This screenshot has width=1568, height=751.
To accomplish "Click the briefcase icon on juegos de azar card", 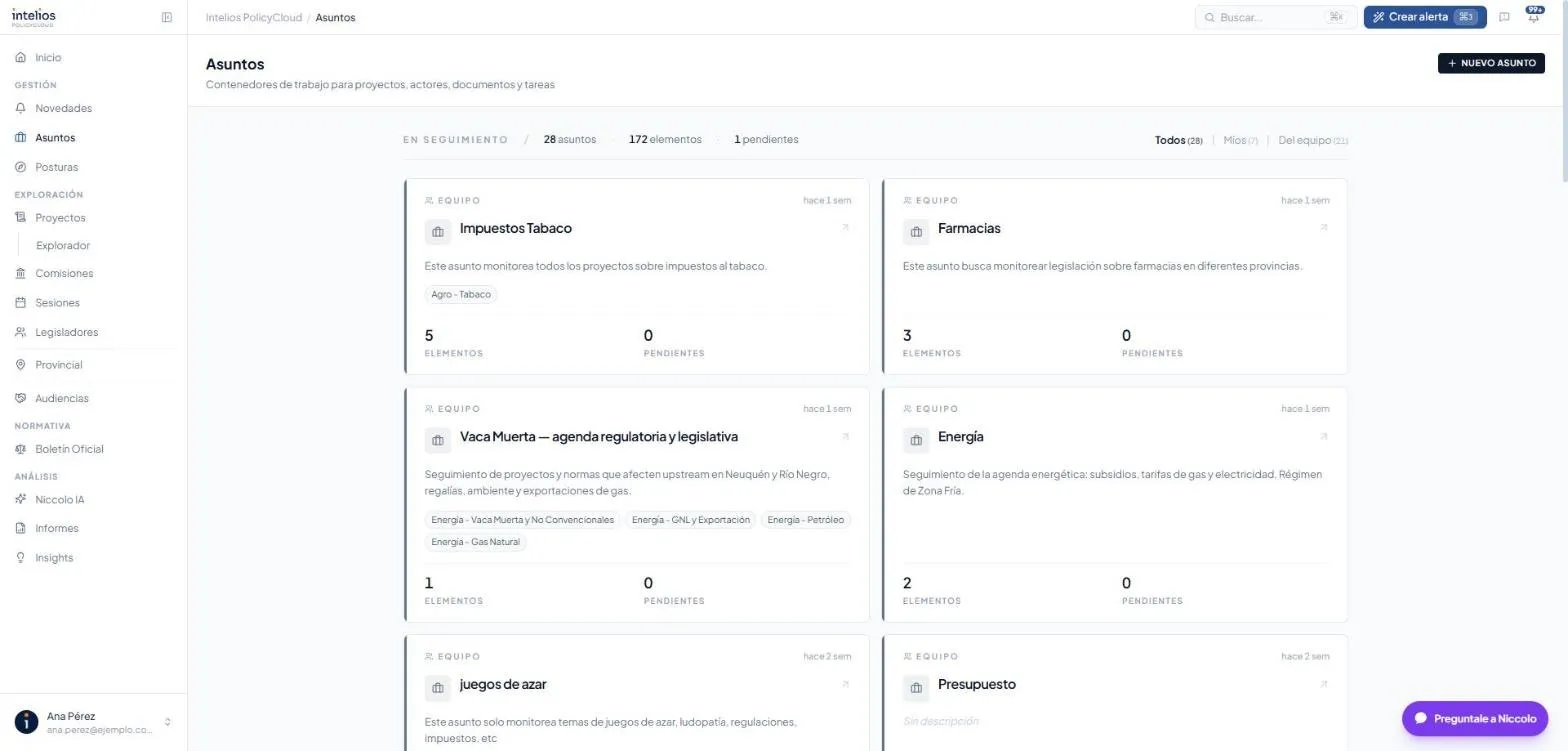I will pyautogui.click(x=437, y=688).
